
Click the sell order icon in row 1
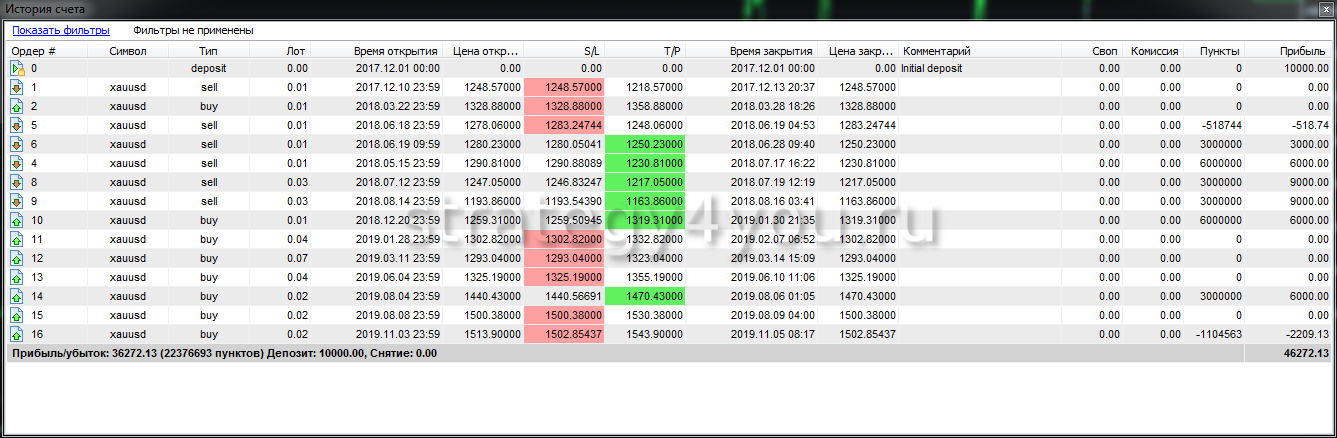(x=17, y=88)
